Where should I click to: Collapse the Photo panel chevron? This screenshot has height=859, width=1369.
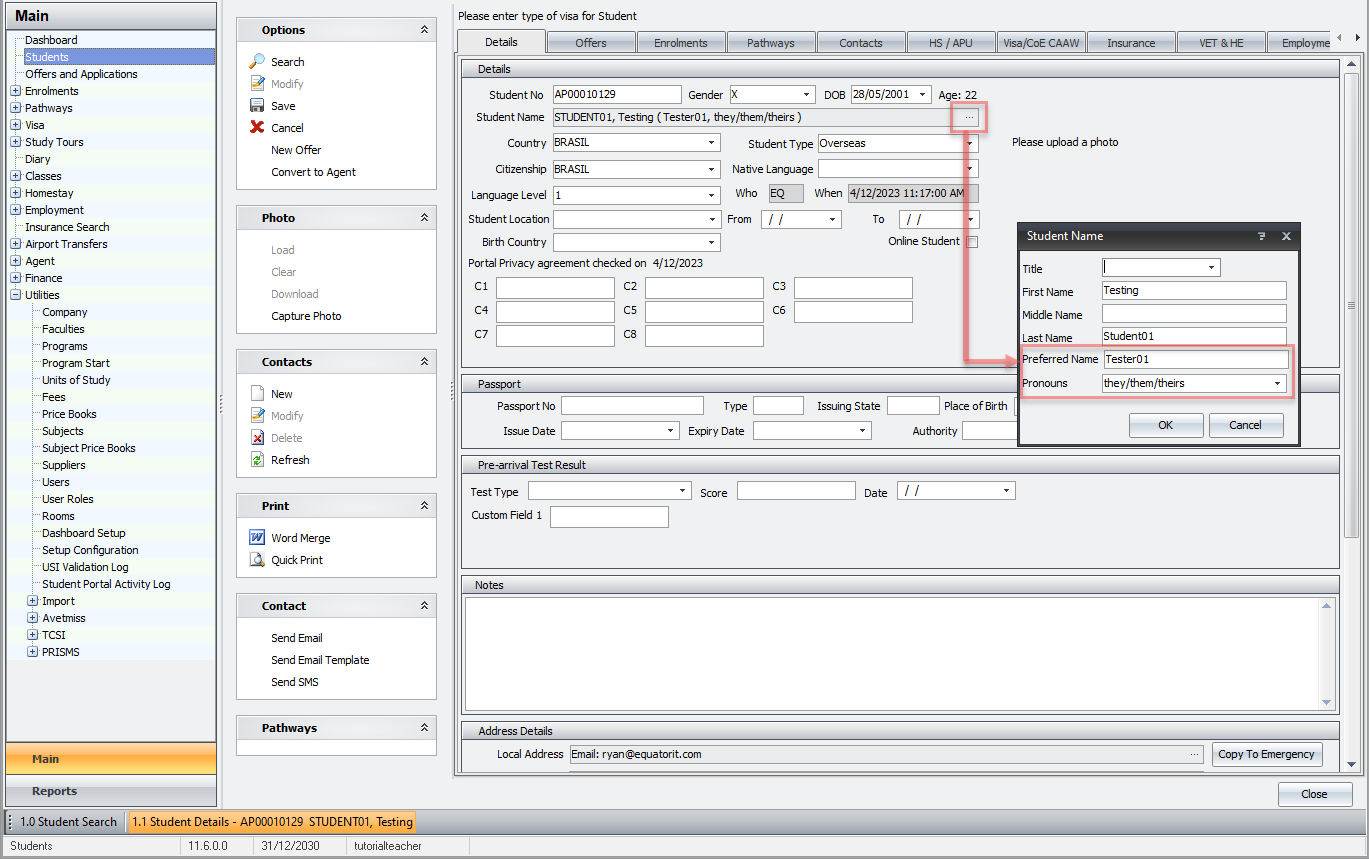tap(424, 218)
